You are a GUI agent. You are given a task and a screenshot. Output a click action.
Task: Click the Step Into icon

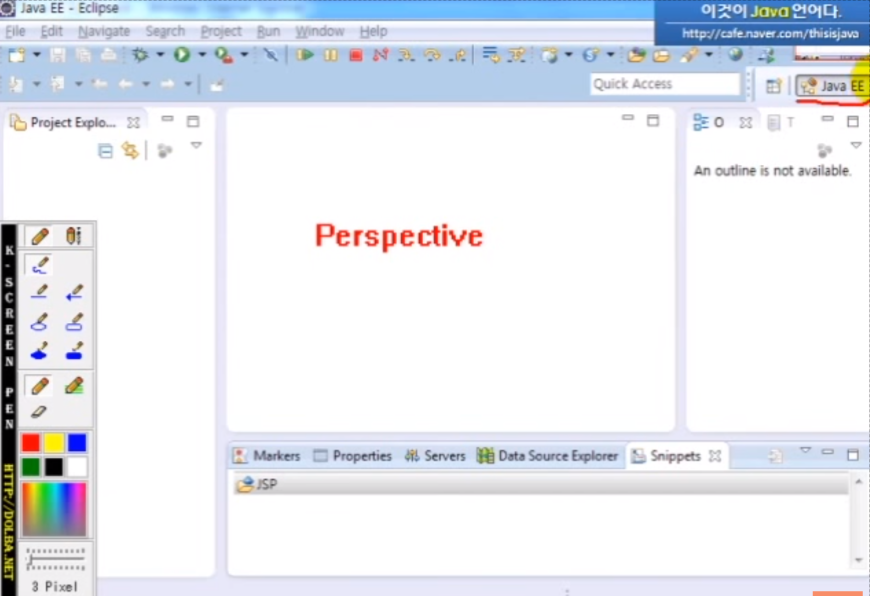tap(406, 55)
